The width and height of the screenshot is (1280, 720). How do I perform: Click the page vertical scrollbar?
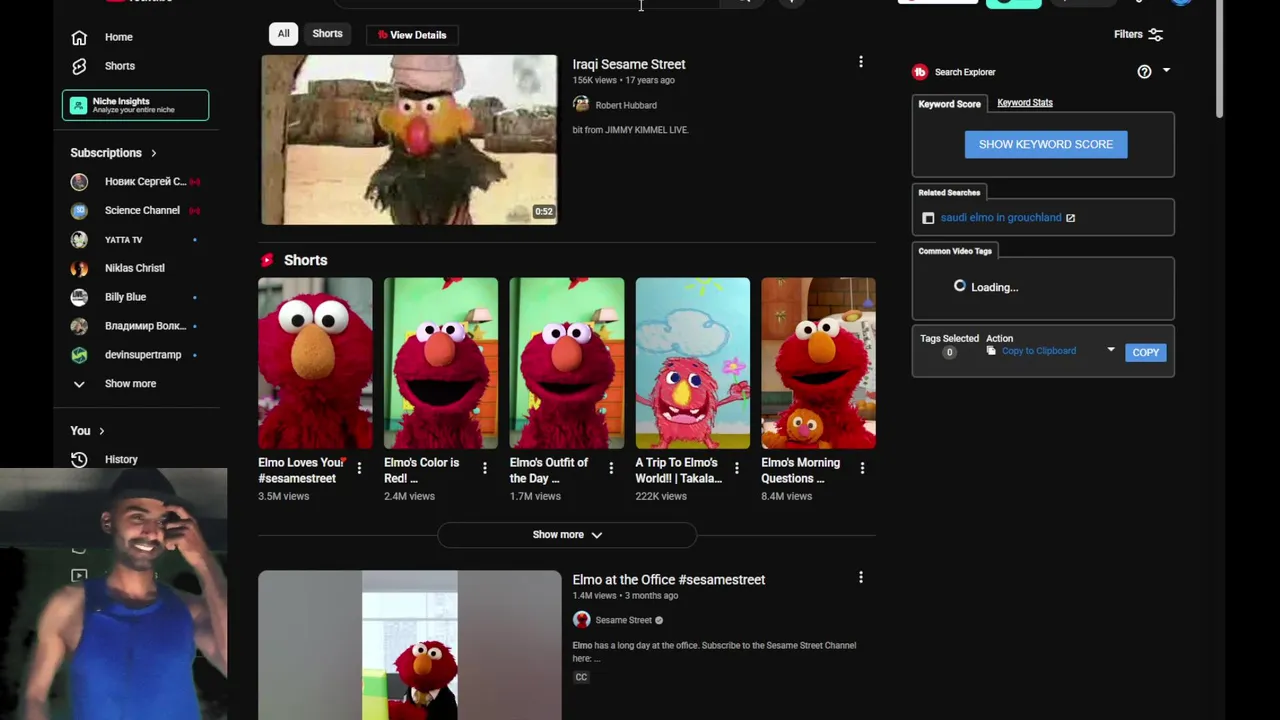pos(1219,60)
